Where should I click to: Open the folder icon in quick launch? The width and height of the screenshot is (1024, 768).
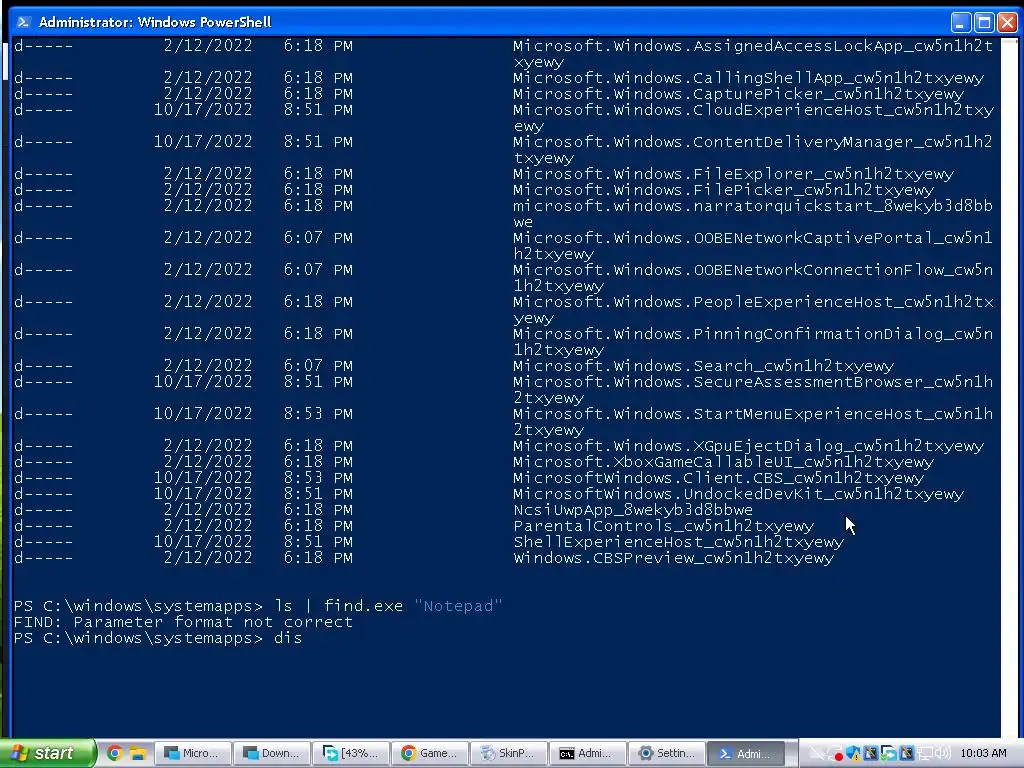point(136,753)
